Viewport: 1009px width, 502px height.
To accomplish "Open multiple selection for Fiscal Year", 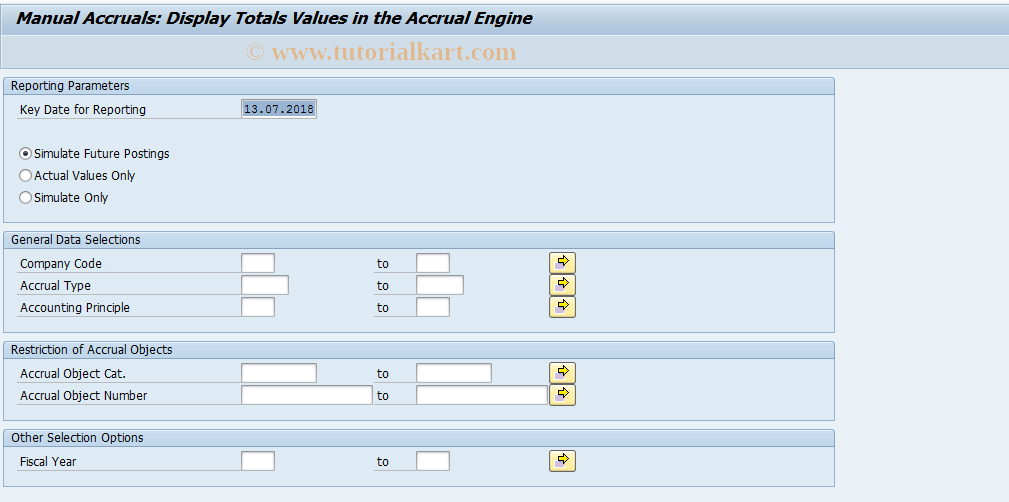I will pyautogui.click(x=562, y=461).
